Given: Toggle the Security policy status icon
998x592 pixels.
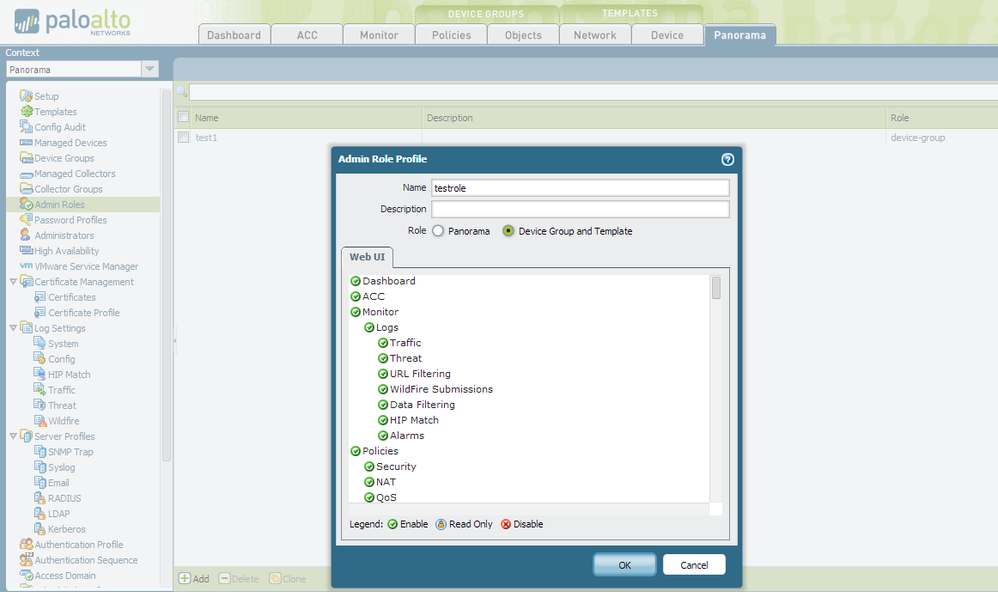Looking at the screenshot, I should coord(369,467).
